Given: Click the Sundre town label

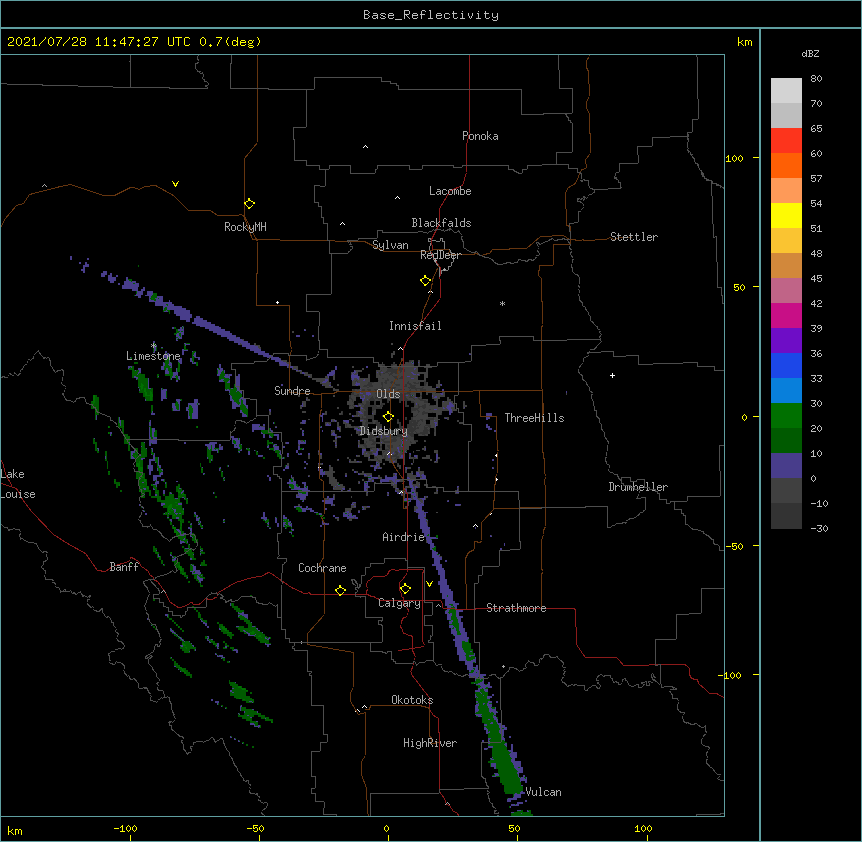Looking at the screenshot, I should click(292, 391).
